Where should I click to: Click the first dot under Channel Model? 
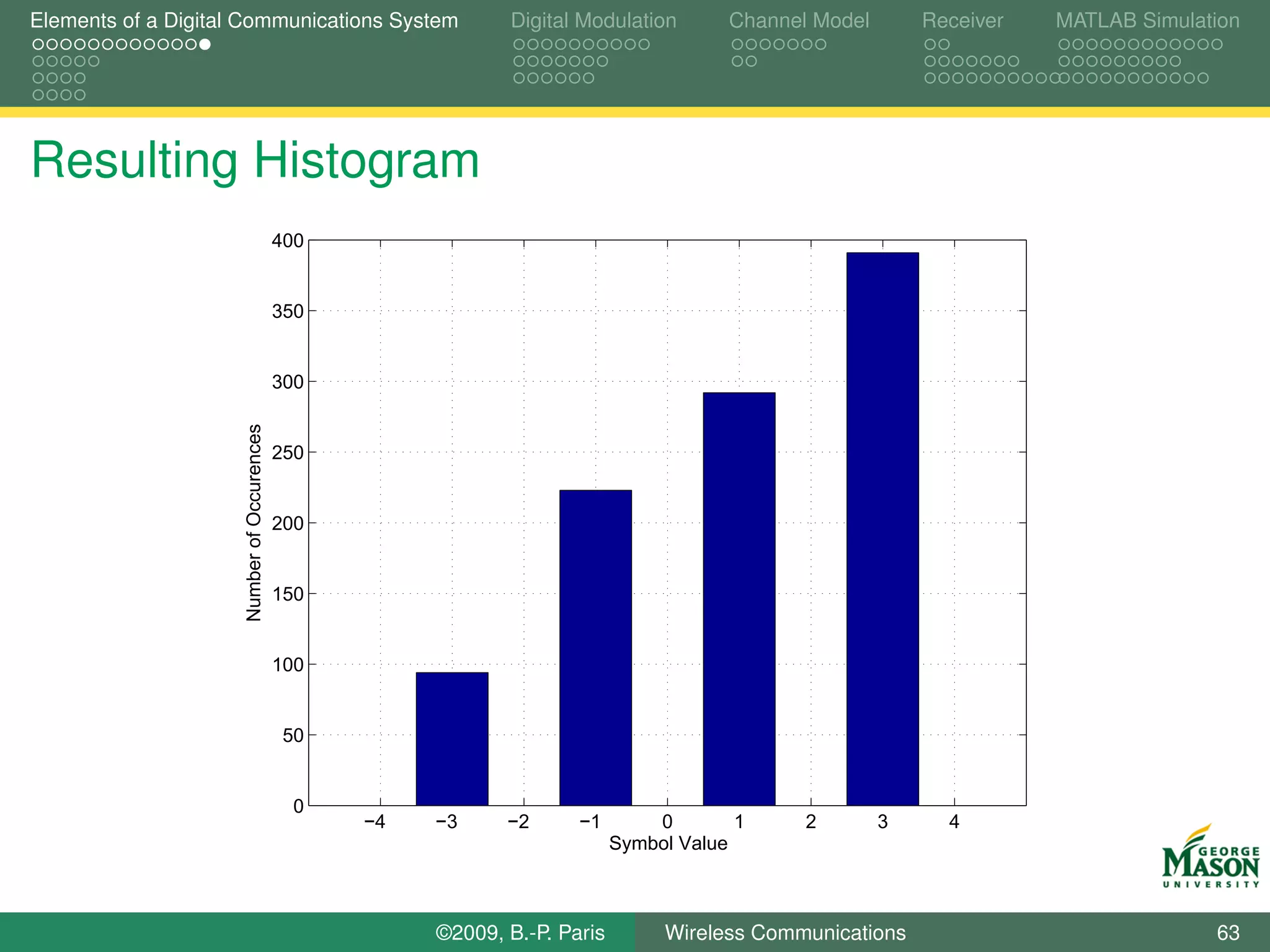(737, 44)
